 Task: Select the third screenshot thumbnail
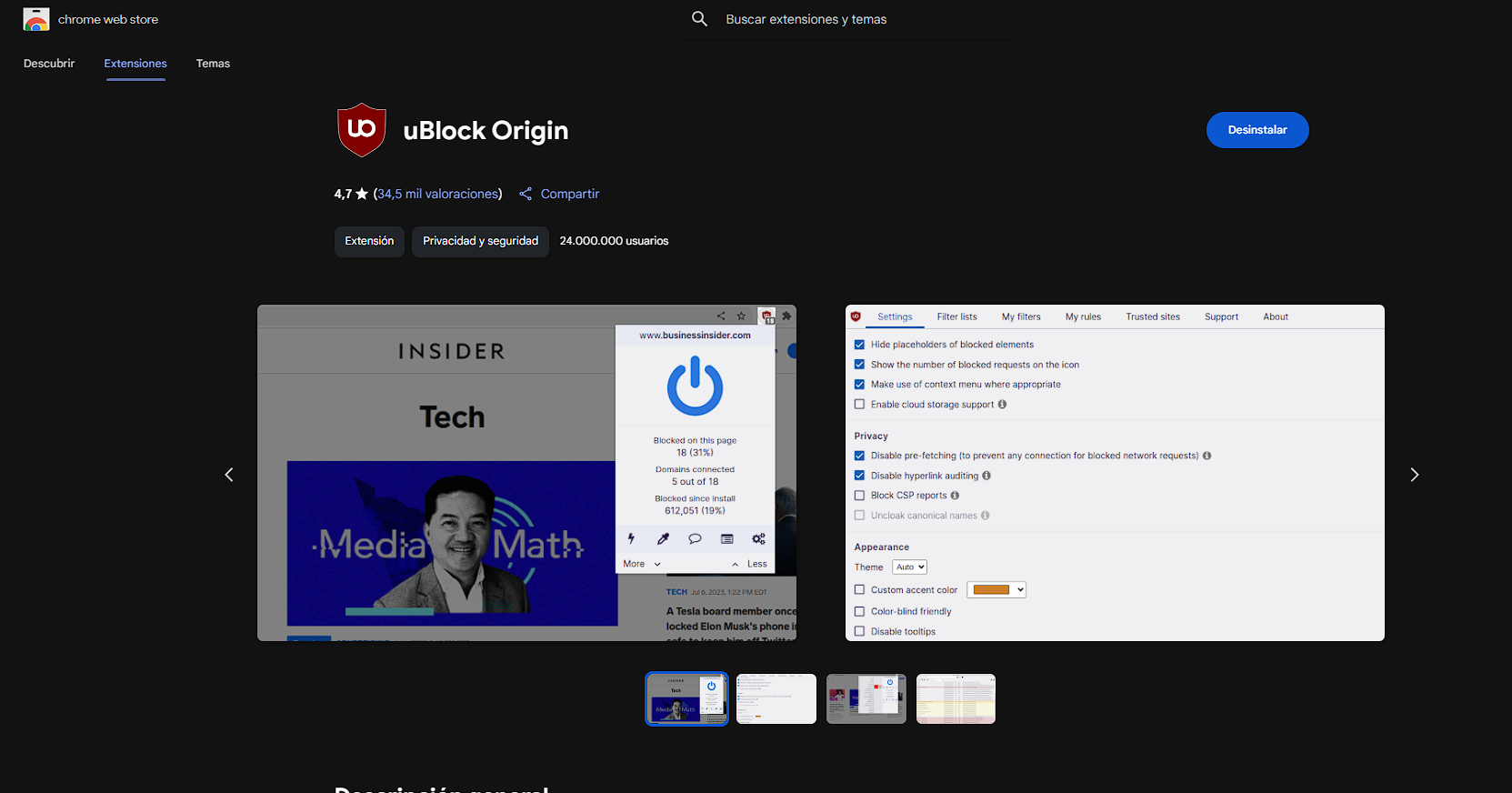pyautogui.click(x=866, y=698)
